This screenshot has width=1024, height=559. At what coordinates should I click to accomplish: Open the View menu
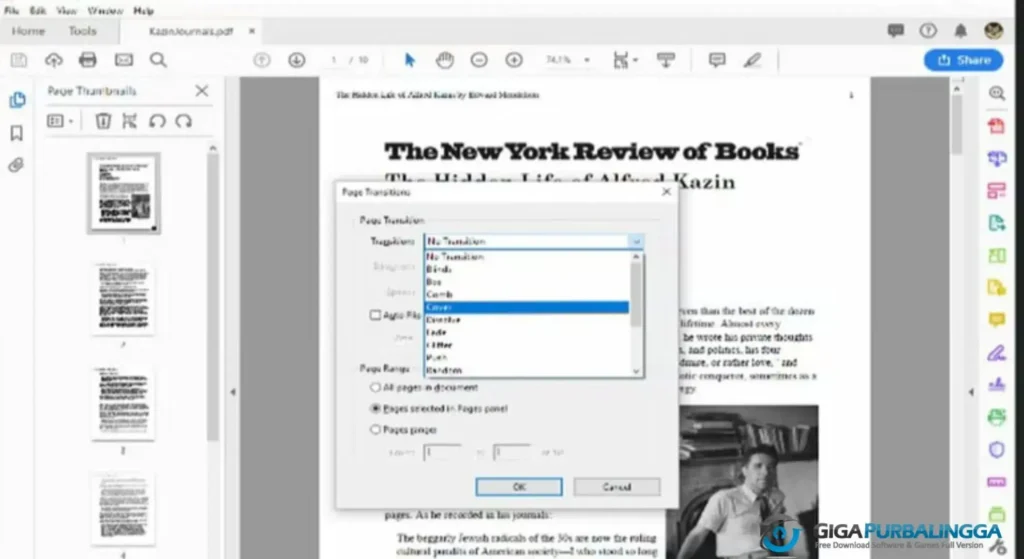pyautogui.click(x=66, y=10)
